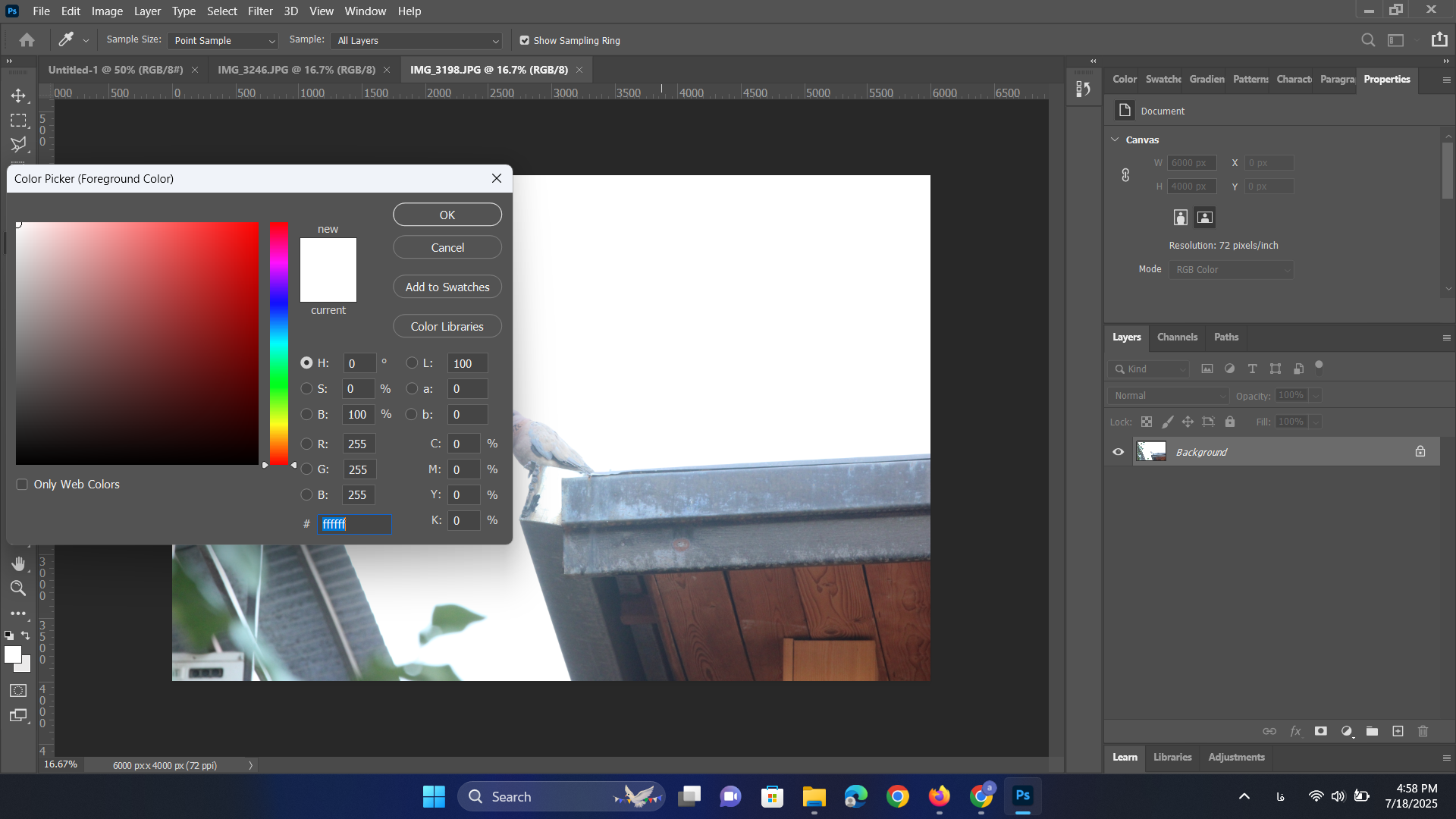Select the Zoom tool
This screenshot has width=1456, height=819.
[x=18, y=588]
